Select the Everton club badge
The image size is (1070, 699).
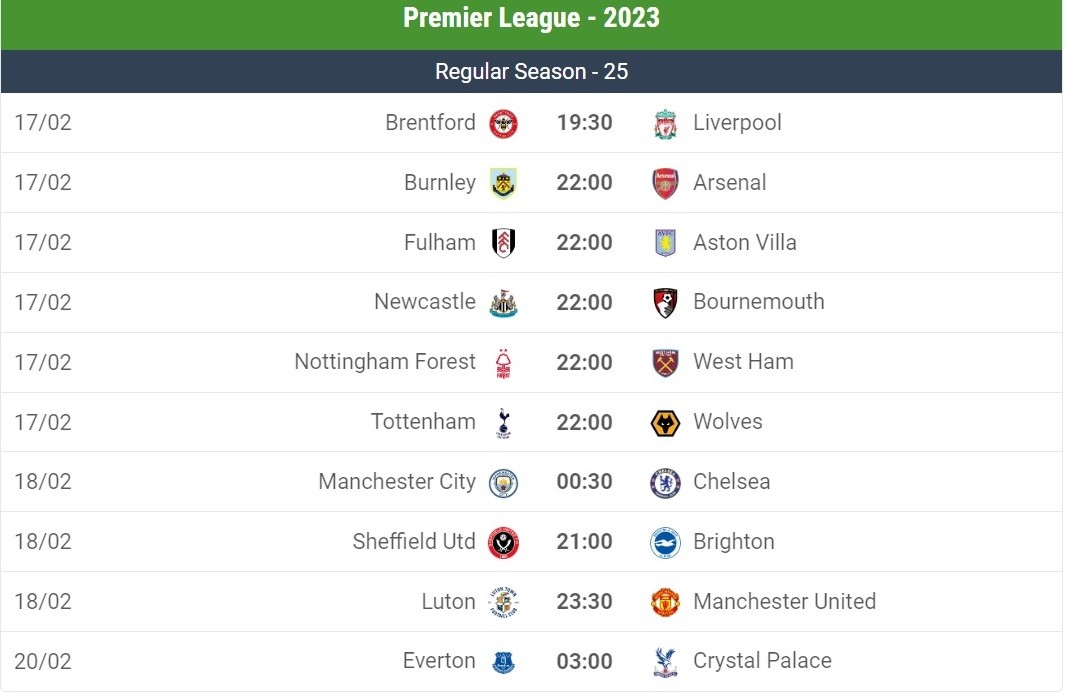click(503, 662)
